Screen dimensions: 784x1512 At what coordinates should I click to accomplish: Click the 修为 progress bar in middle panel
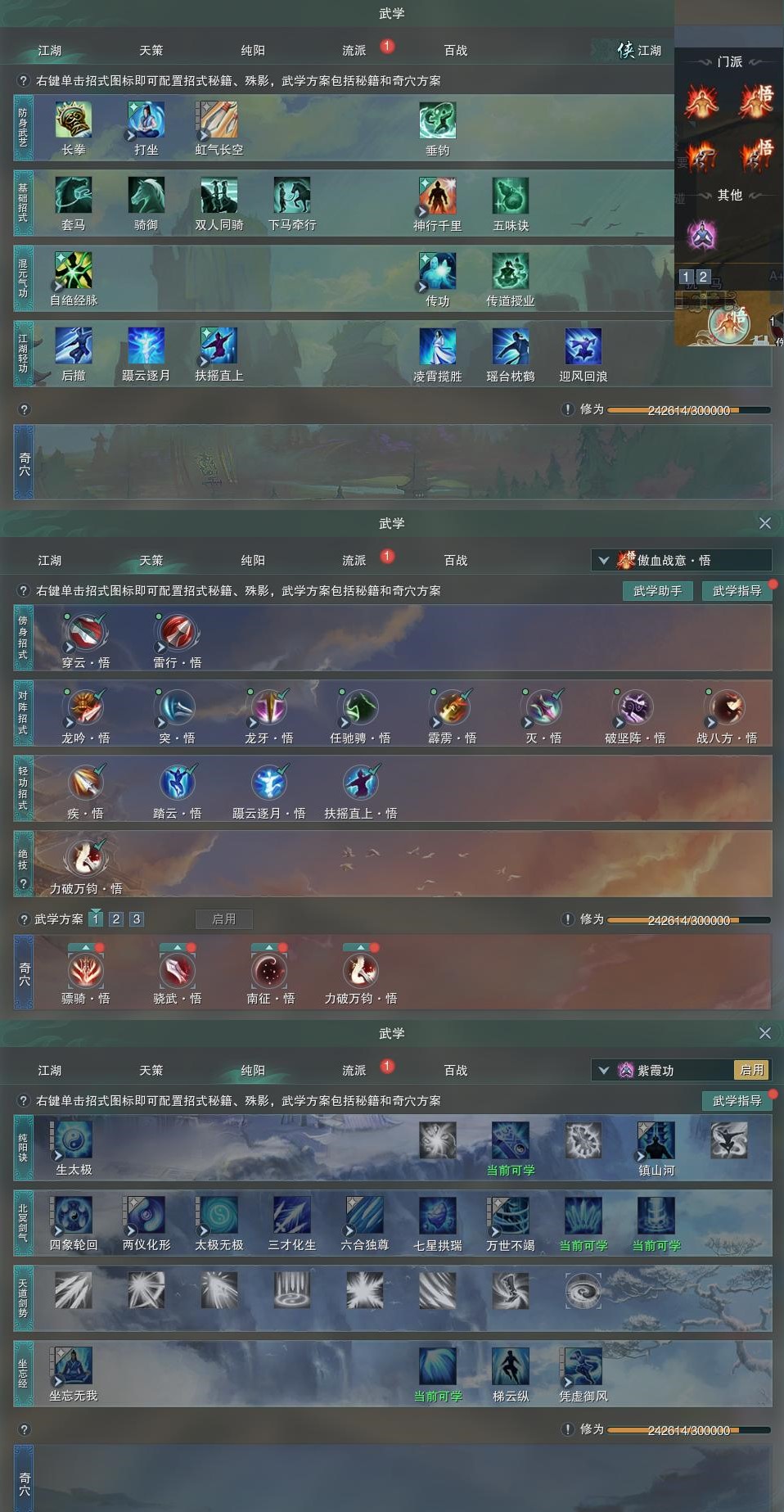point(689,920)
